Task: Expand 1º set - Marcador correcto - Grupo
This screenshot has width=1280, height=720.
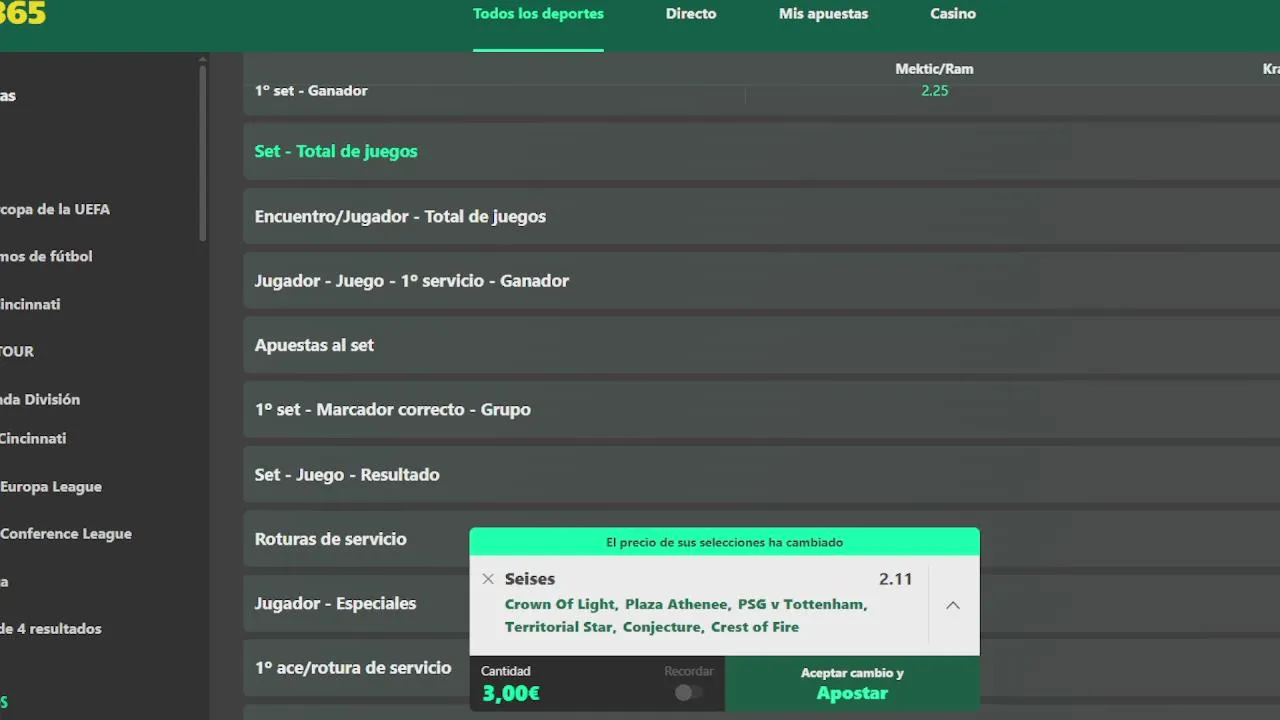Action: [761, 410]
